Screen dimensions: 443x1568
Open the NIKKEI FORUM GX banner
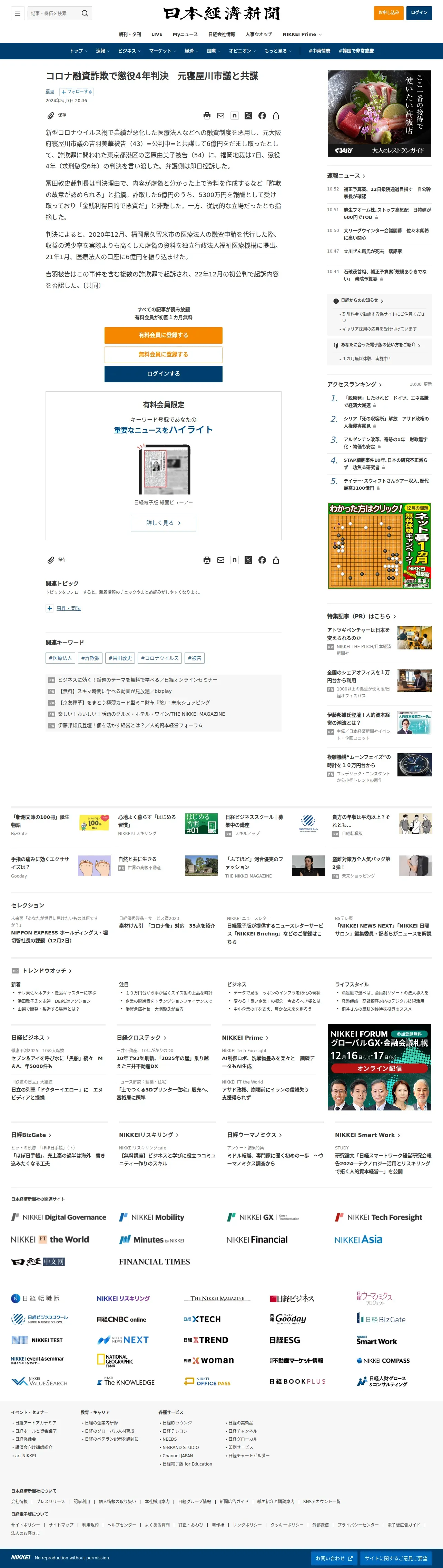point(380,1067)
